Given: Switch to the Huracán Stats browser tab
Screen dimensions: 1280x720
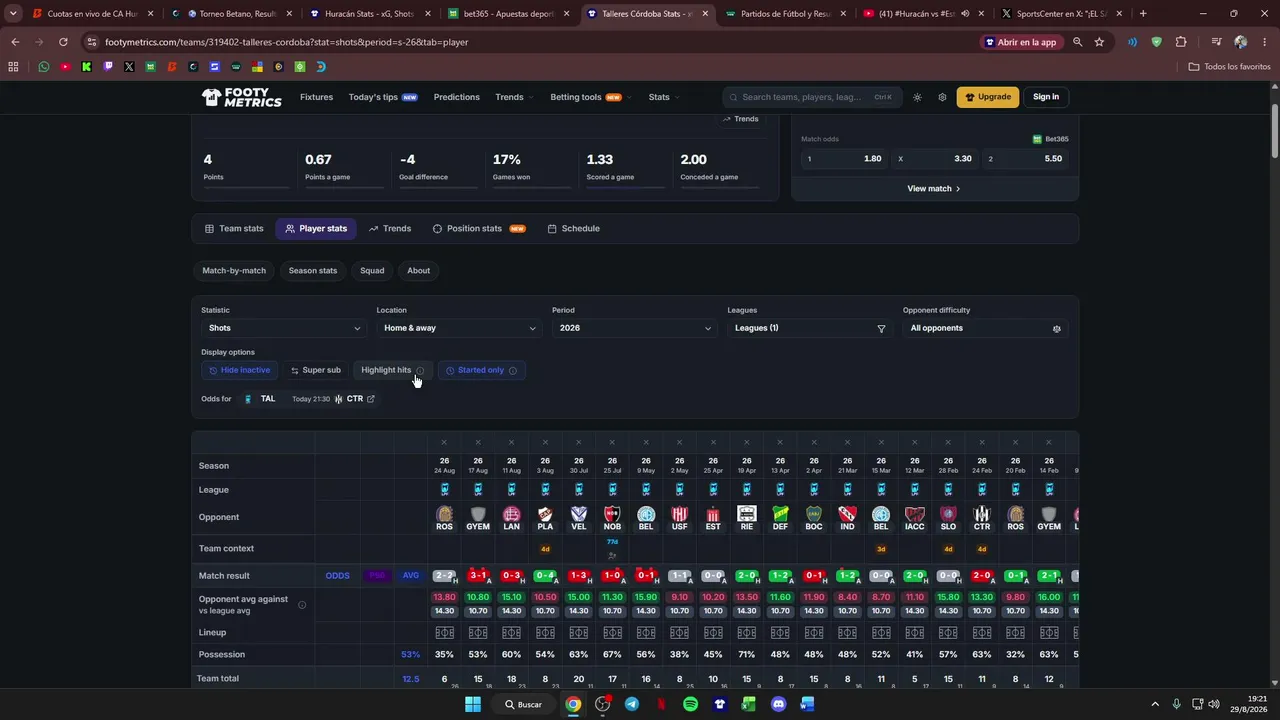Looking at the screenshot, I should click(370, 14).
